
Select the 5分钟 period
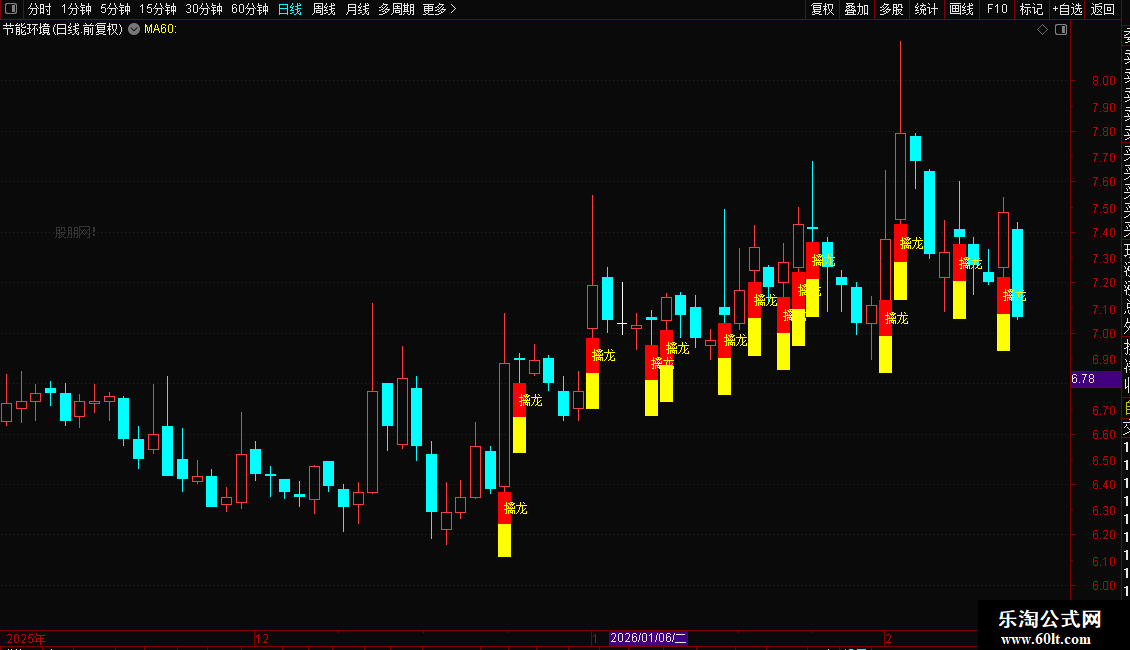[x=115, y=9]
